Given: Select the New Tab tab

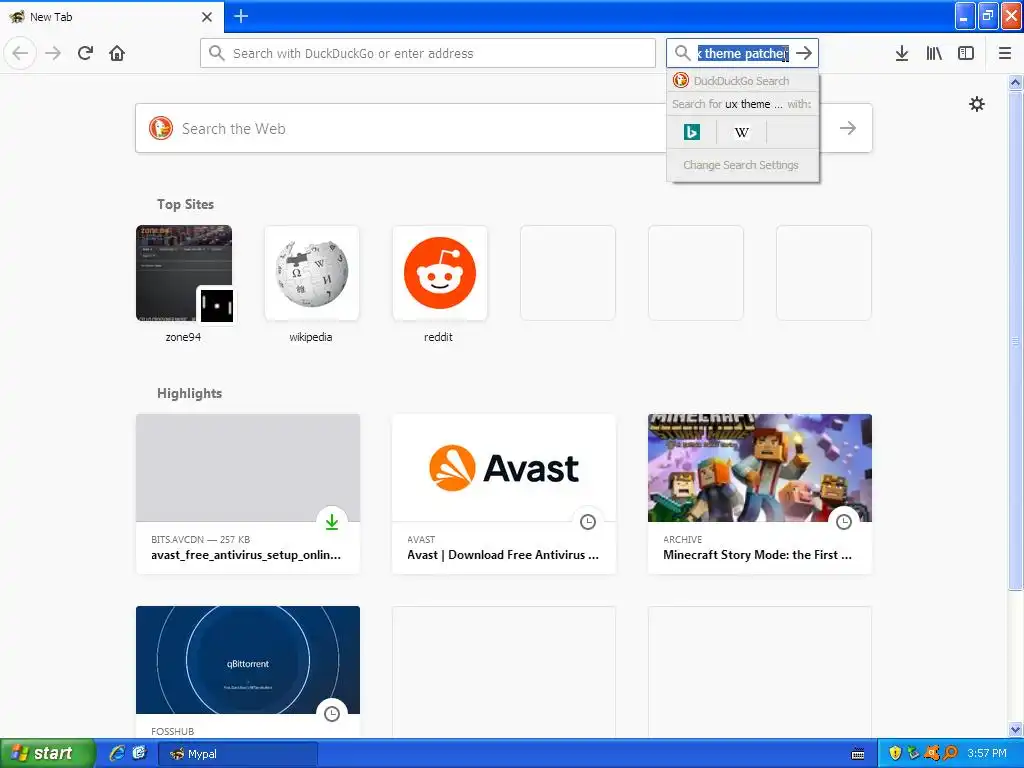Looking at the screenshot, I should click(x=112, y=17).
